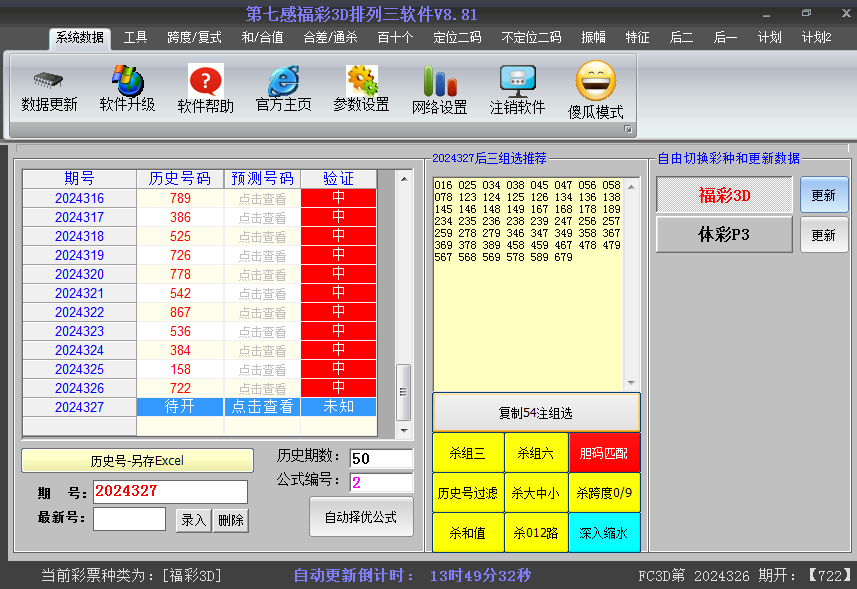Click 点击查看 in row 2024327
Image resolution: width=857 pixels, height=589 pixels.
coord(262,407)
